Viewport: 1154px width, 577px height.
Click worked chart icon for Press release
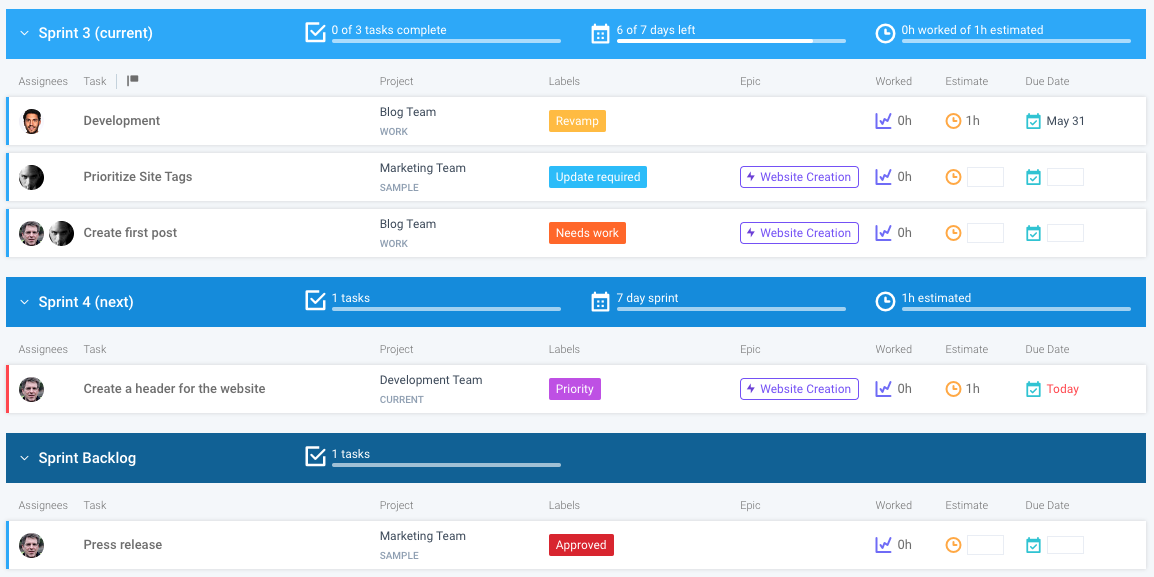(883, 545)
